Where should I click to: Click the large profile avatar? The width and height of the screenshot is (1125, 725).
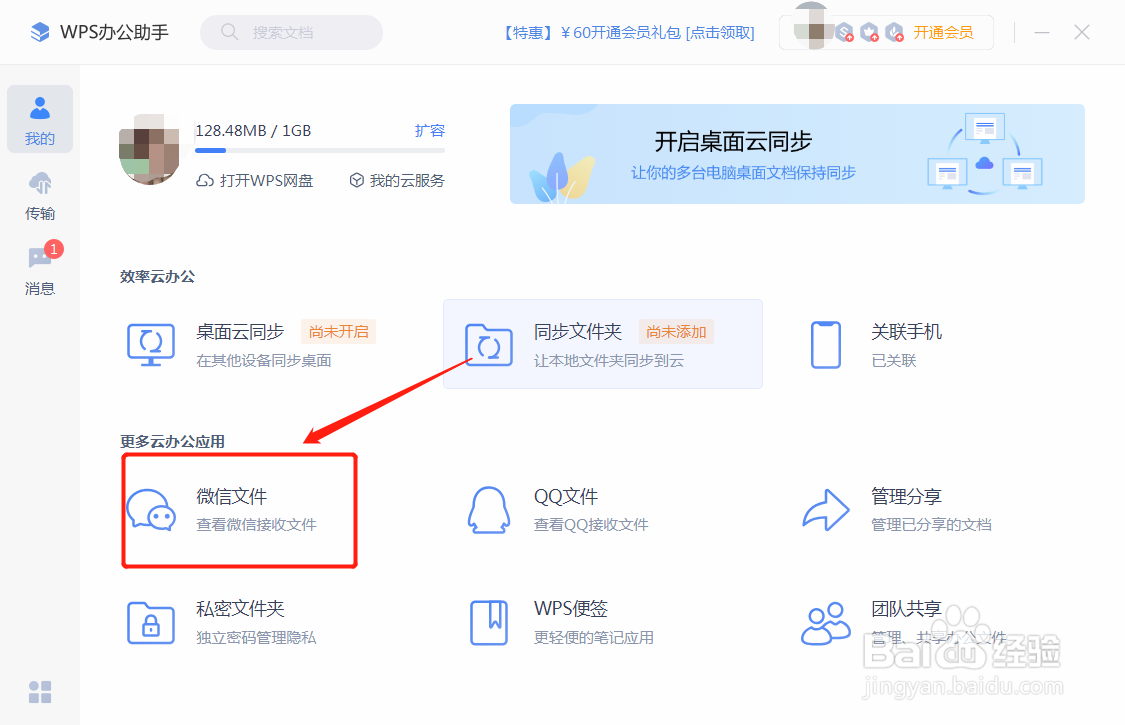(149, 149)
